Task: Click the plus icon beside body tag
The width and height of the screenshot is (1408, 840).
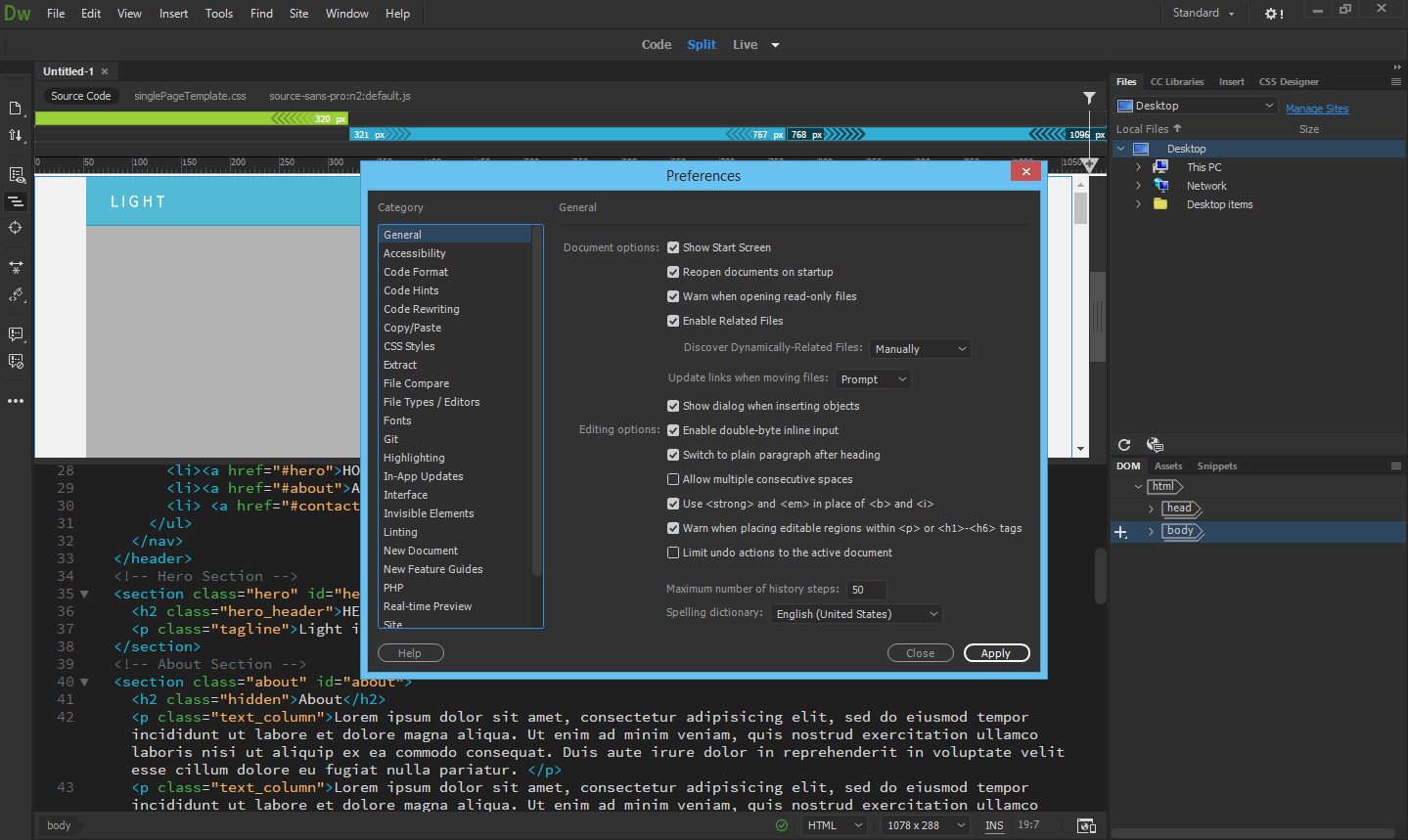Action: pyautogui.click(x=1121, y=532)
